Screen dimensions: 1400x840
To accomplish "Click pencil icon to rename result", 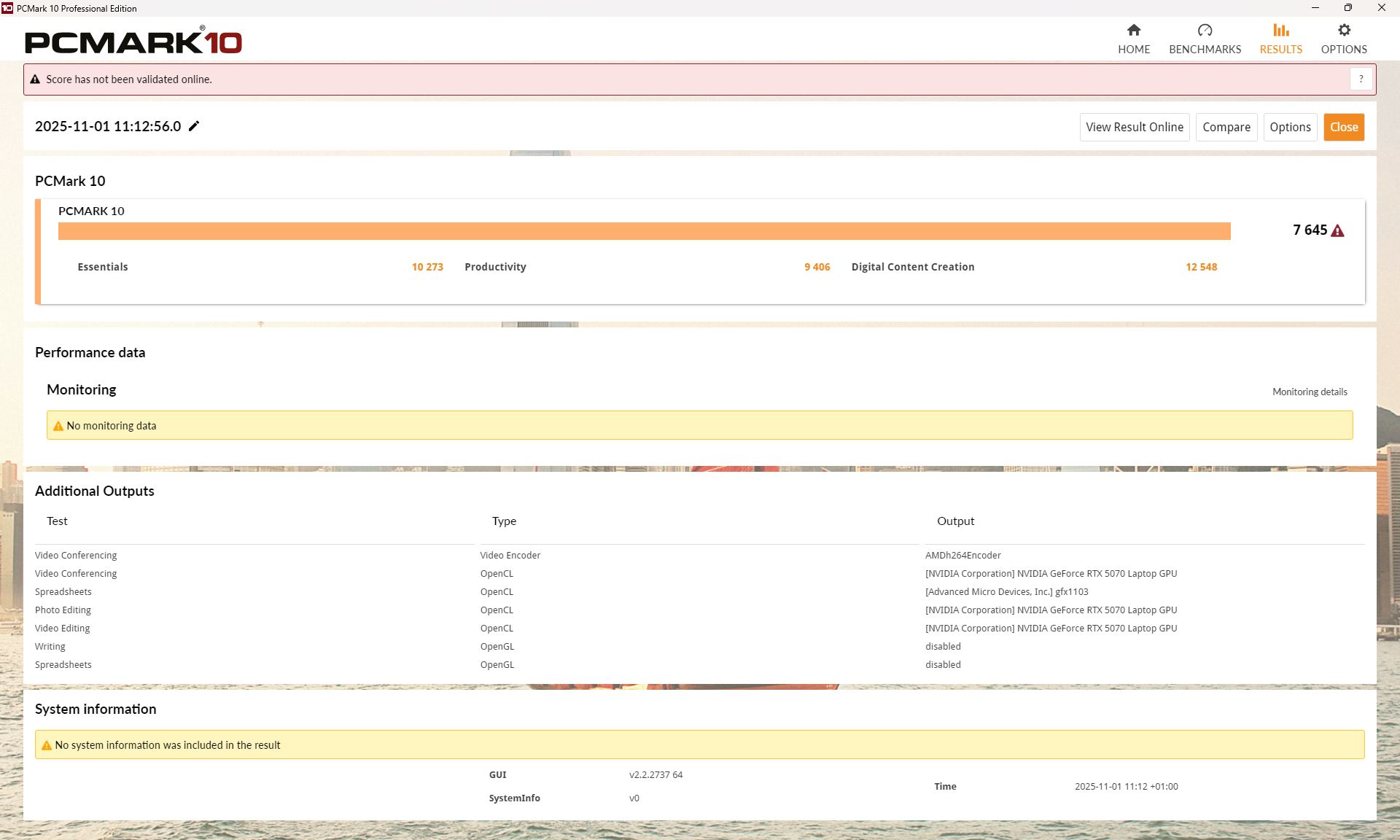I will point(194,126).
